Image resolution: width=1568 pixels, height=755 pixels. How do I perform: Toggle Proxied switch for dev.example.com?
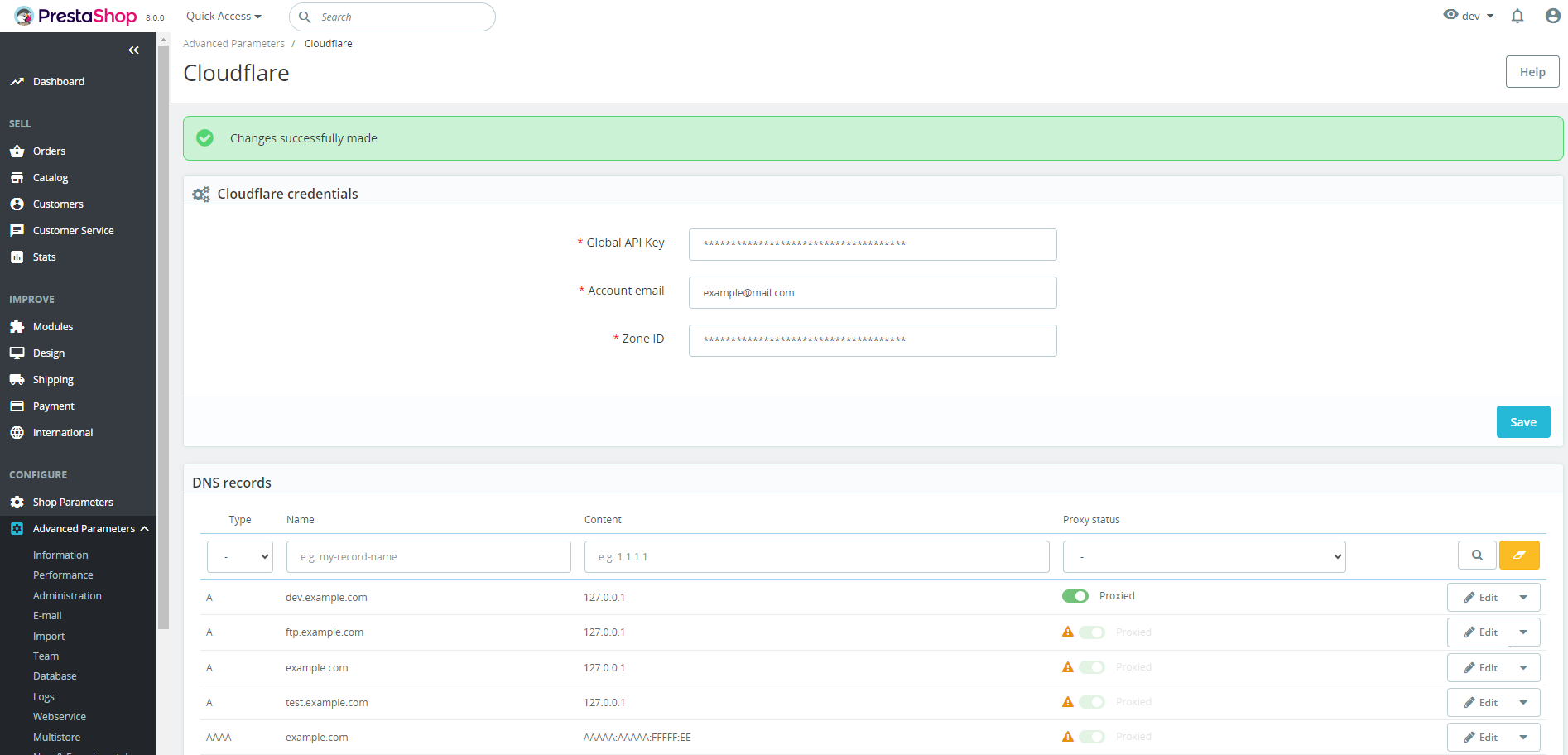click(x=1075, y=596)
